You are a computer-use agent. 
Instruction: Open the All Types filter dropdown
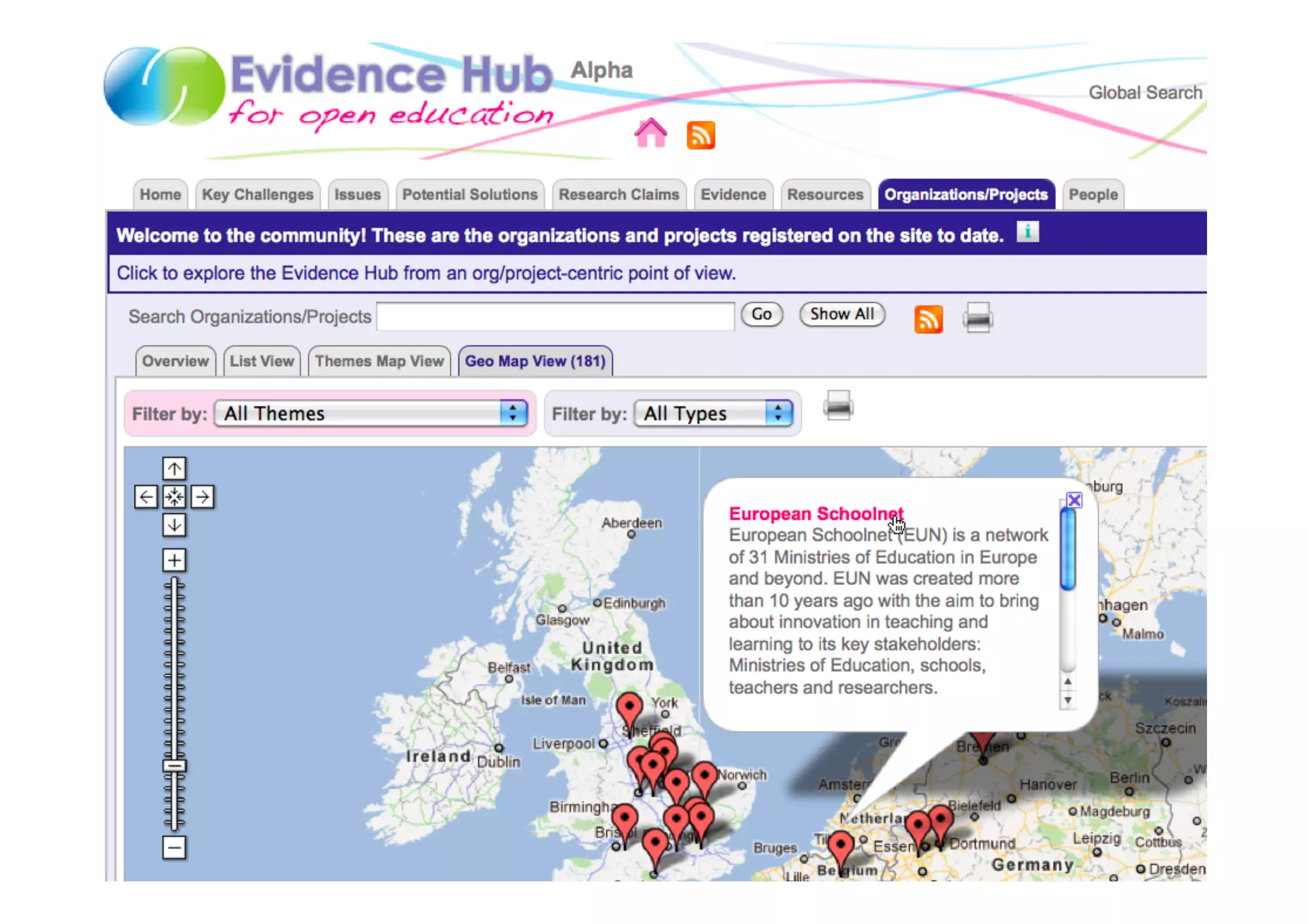point(713,413)
